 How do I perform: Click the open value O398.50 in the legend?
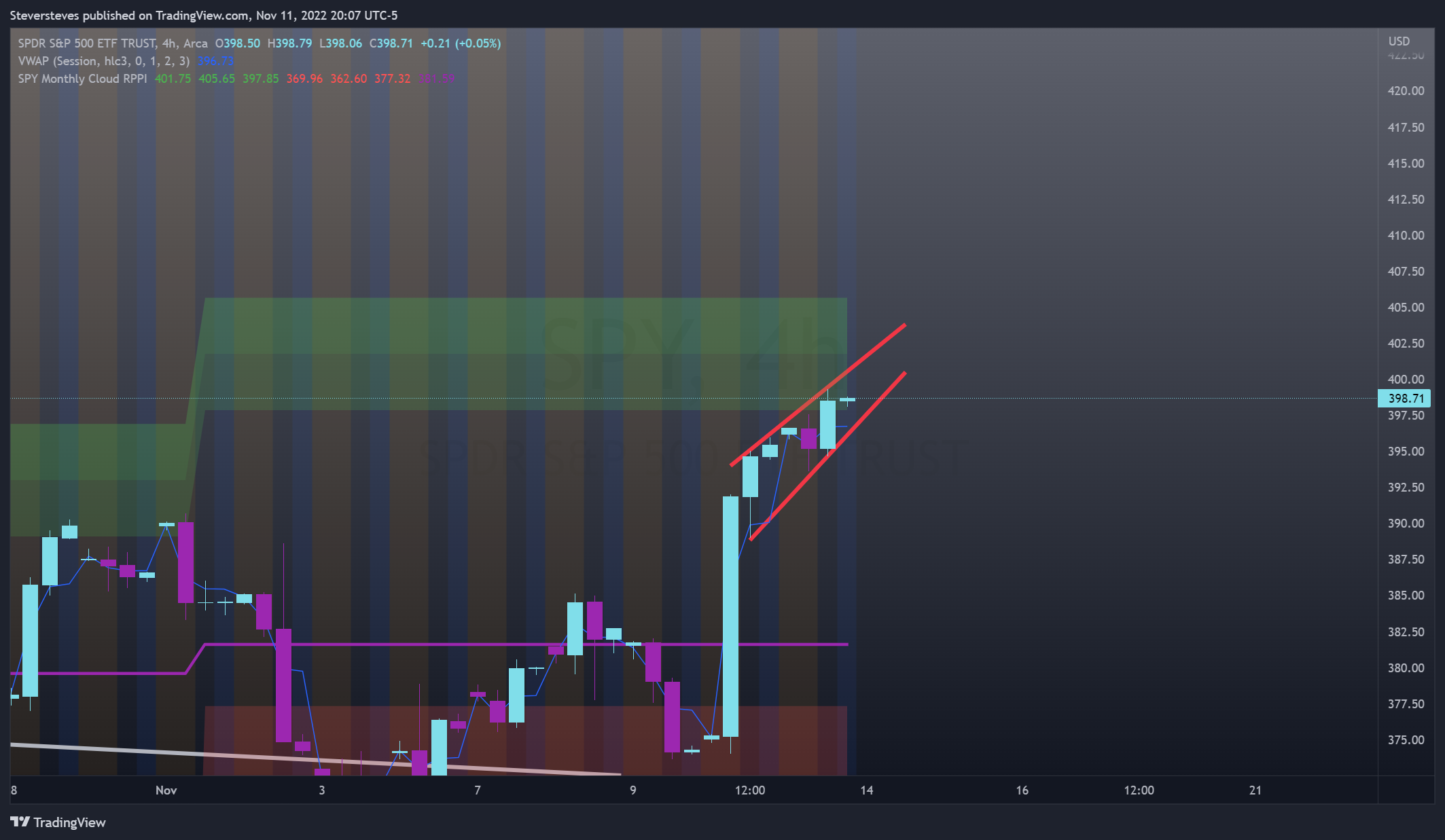pos(238,43)
